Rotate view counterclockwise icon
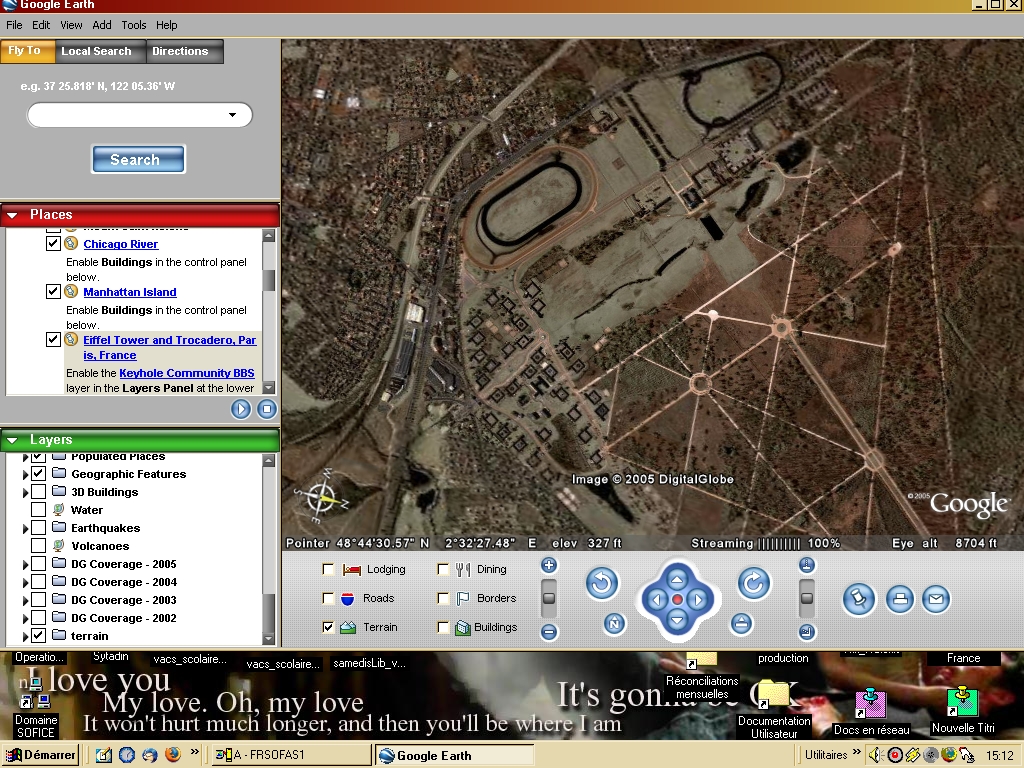Screen dimensions: 1024x768 [x=601, y=583]
